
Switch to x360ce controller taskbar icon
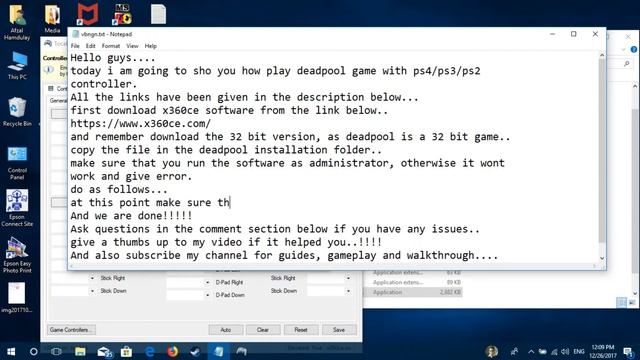pos(242,351)
